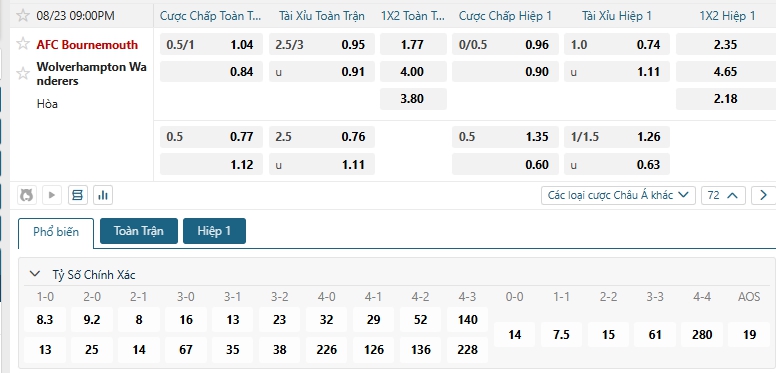Switch to the Toàn Trận tab
The image size is (776, 373).
click(139, 231)
